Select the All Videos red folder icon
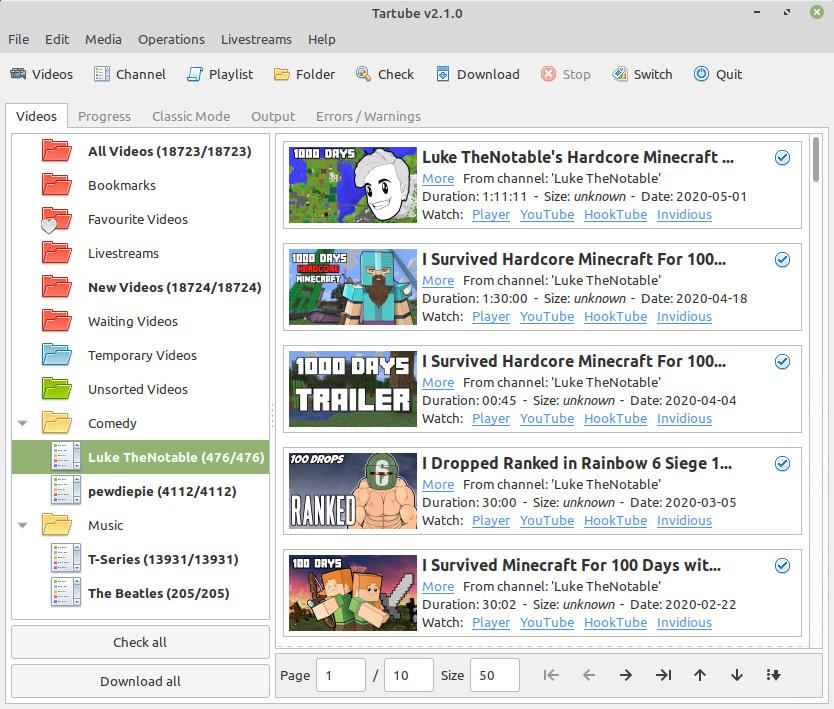This screenshot has width=834, height=709. point(56,151)
